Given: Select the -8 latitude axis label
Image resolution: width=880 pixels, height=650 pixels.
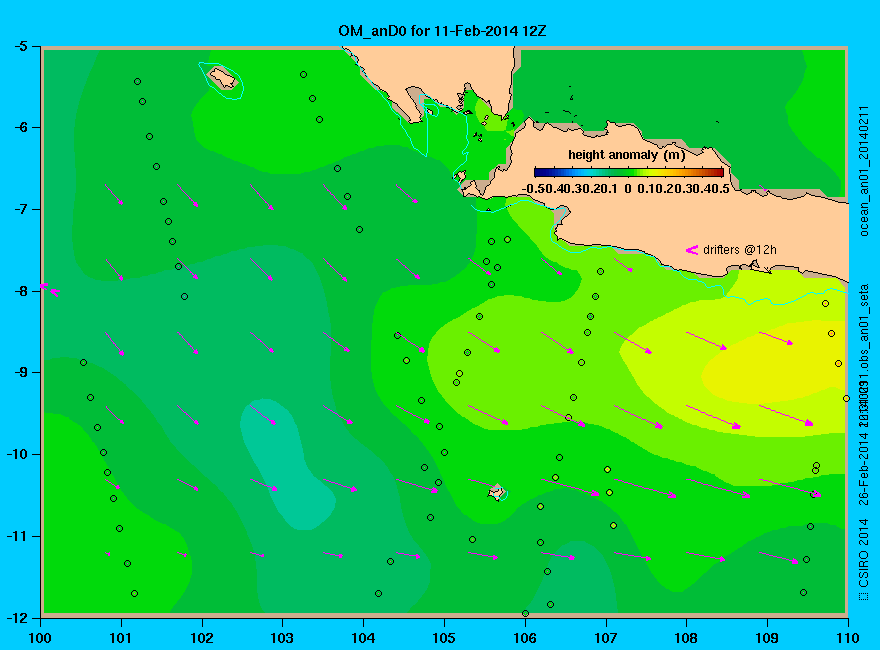Looking at the screenshot, I should [20, 291].
